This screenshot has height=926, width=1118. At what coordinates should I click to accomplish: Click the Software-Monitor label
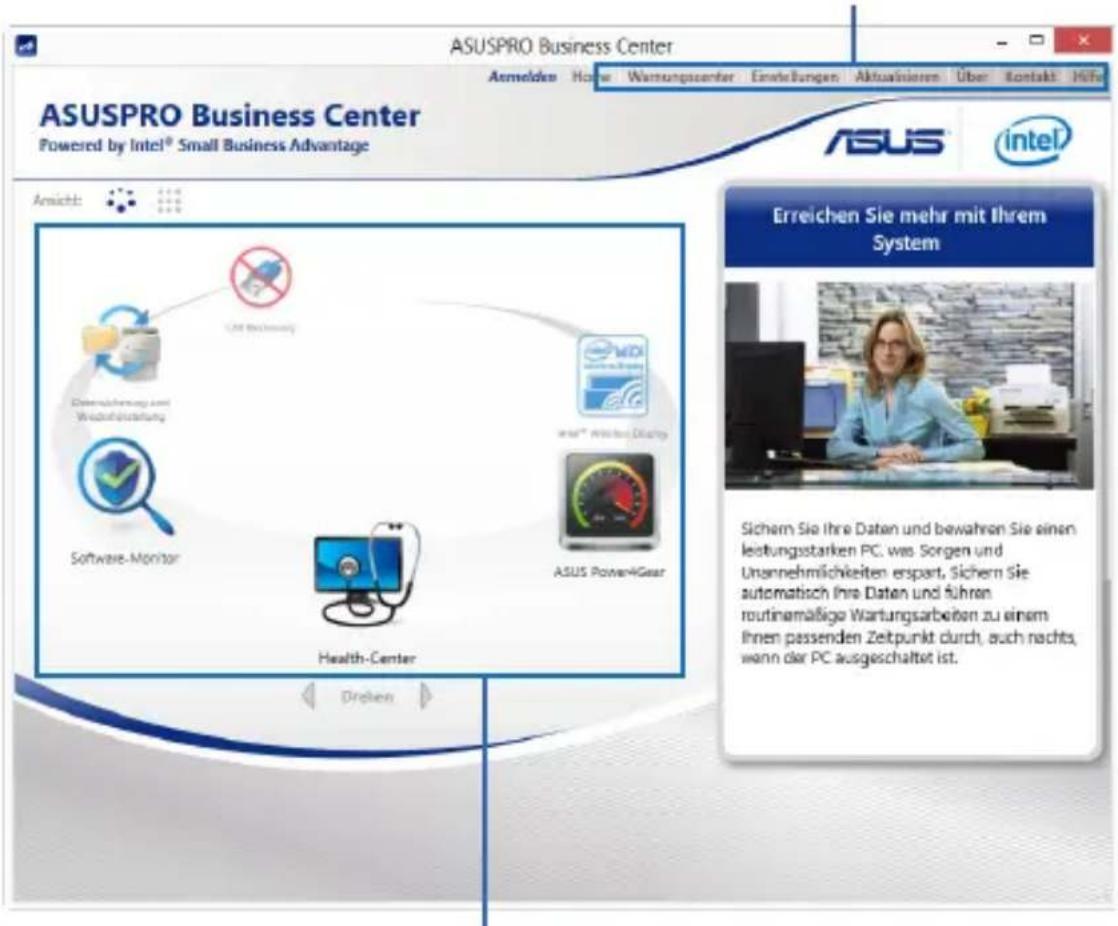125,557
